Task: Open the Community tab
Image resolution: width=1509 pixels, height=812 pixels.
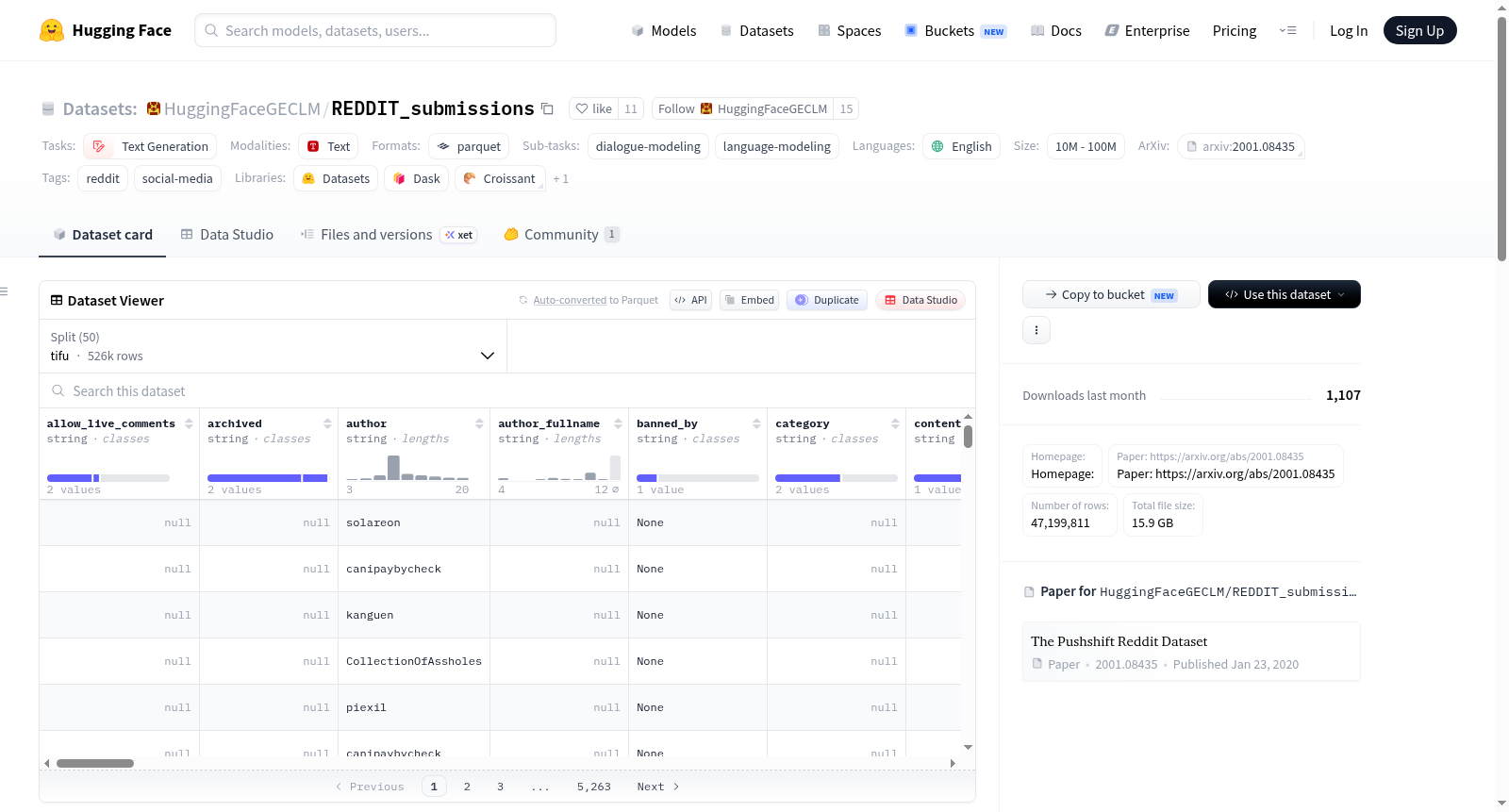Action: (x=561, y=234)
